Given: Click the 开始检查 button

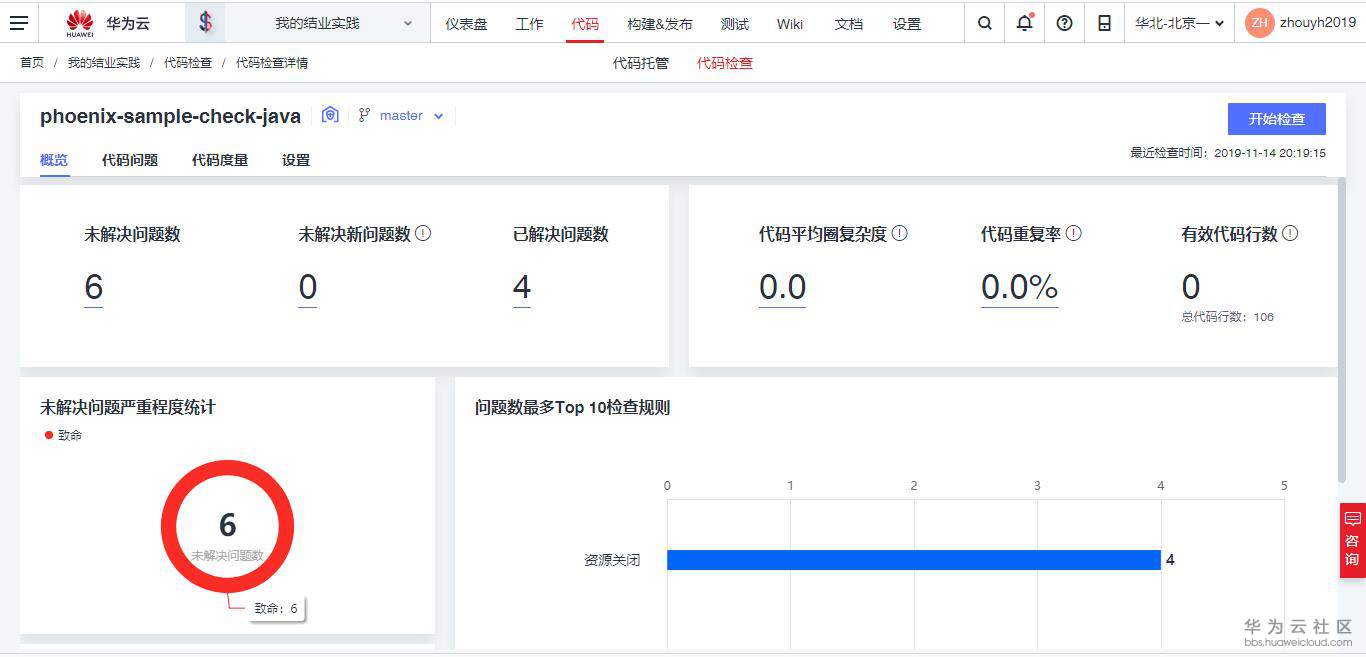Looking at the screenshot, I should [1277, 119].
